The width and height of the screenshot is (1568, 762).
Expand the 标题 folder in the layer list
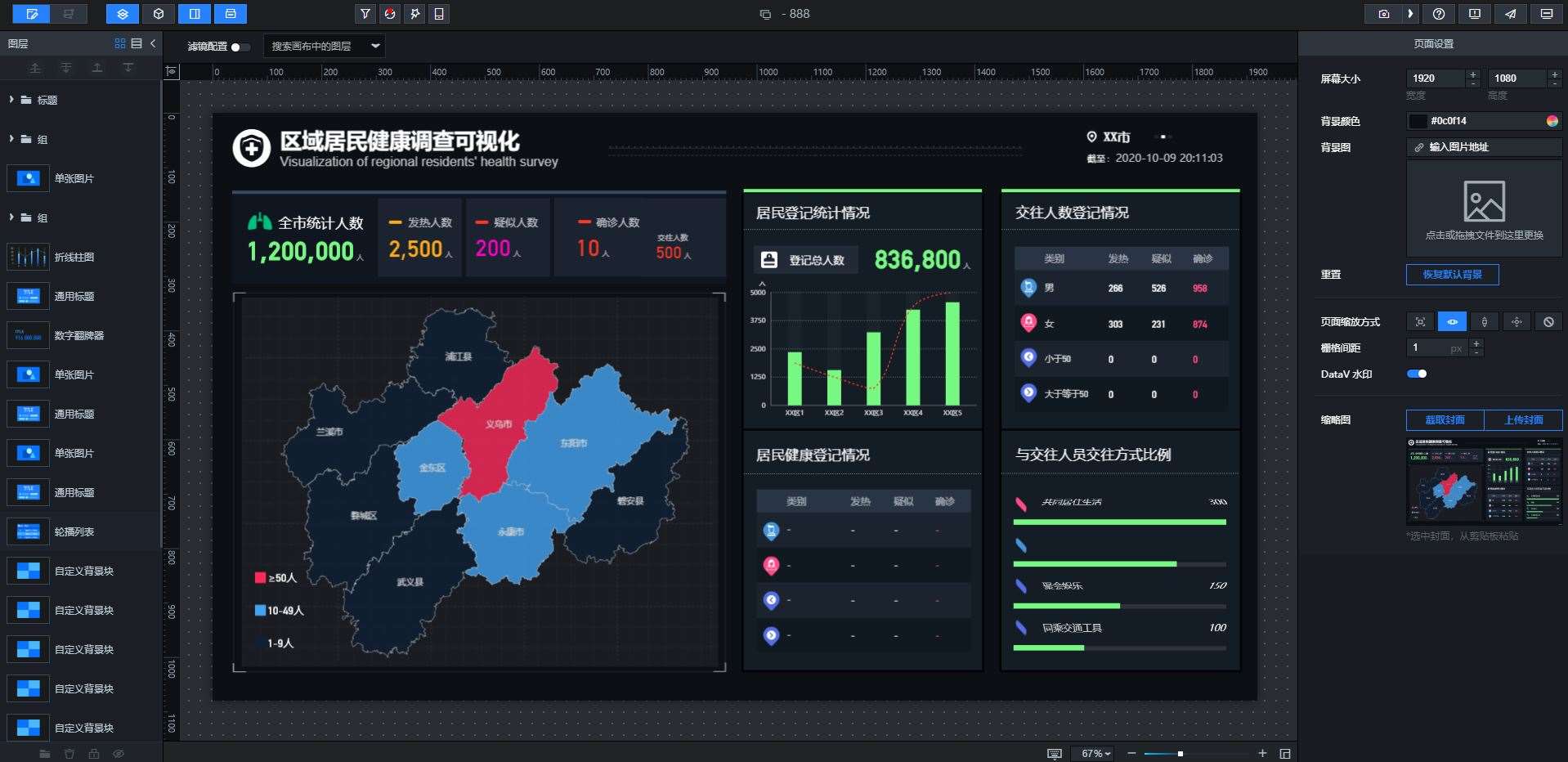tap(11, 99)
